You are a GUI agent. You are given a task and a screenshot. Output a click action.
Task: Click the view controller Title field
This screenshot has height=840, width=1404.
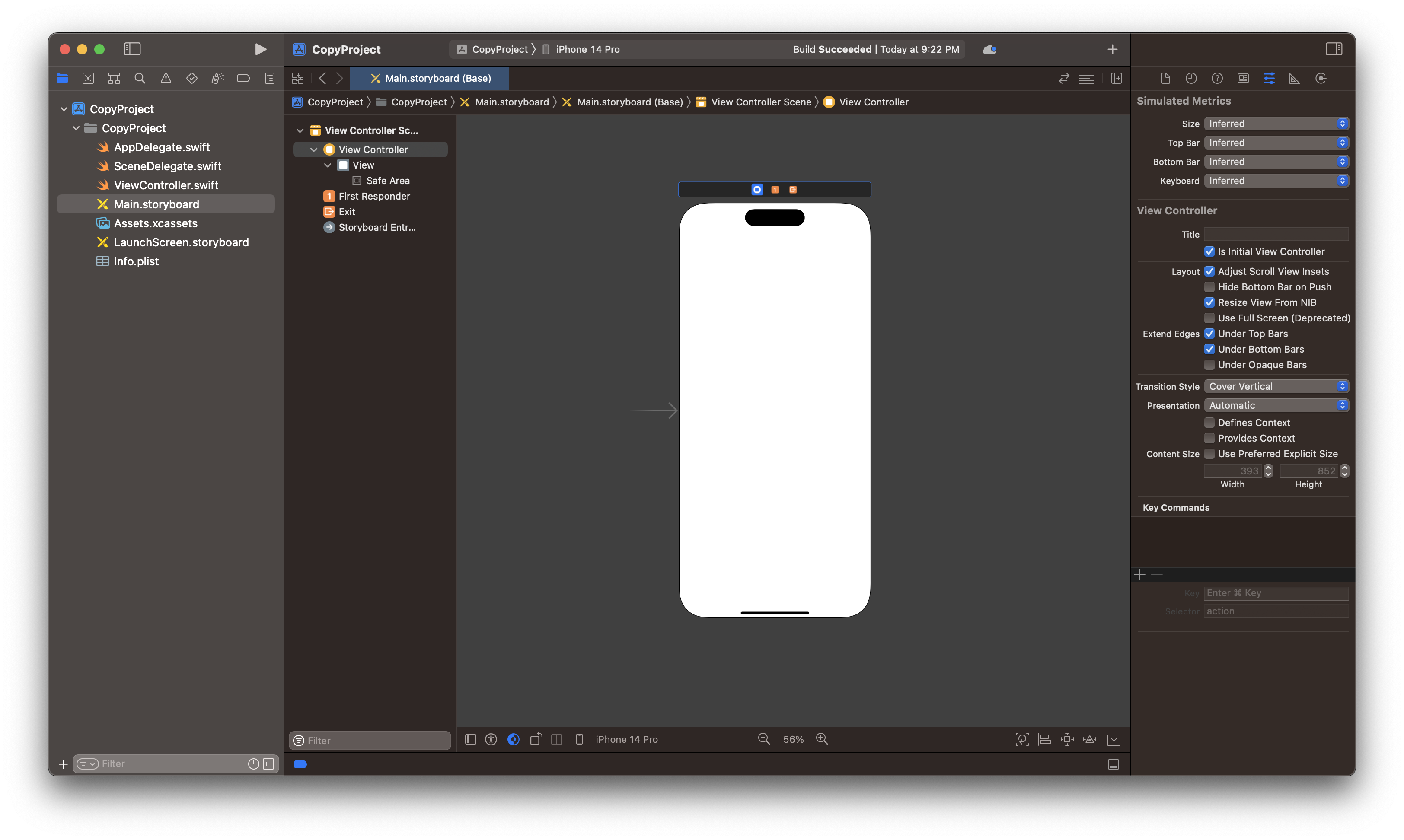(x=1276, y=234)
